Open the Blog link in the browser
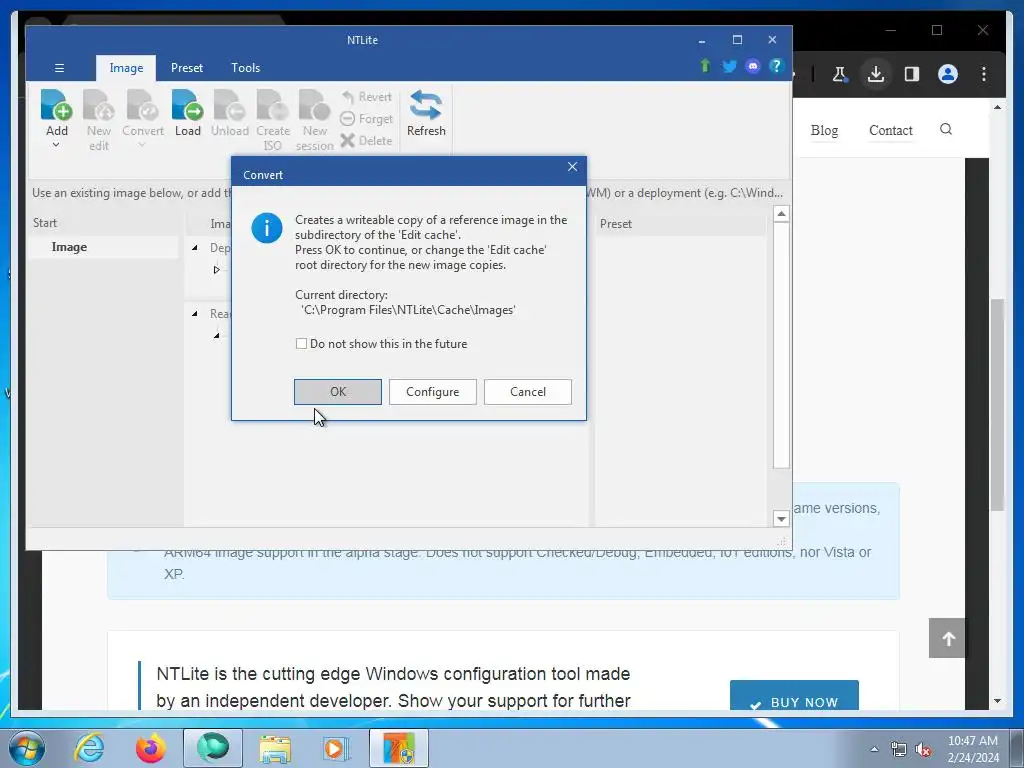 click(824, 130)
